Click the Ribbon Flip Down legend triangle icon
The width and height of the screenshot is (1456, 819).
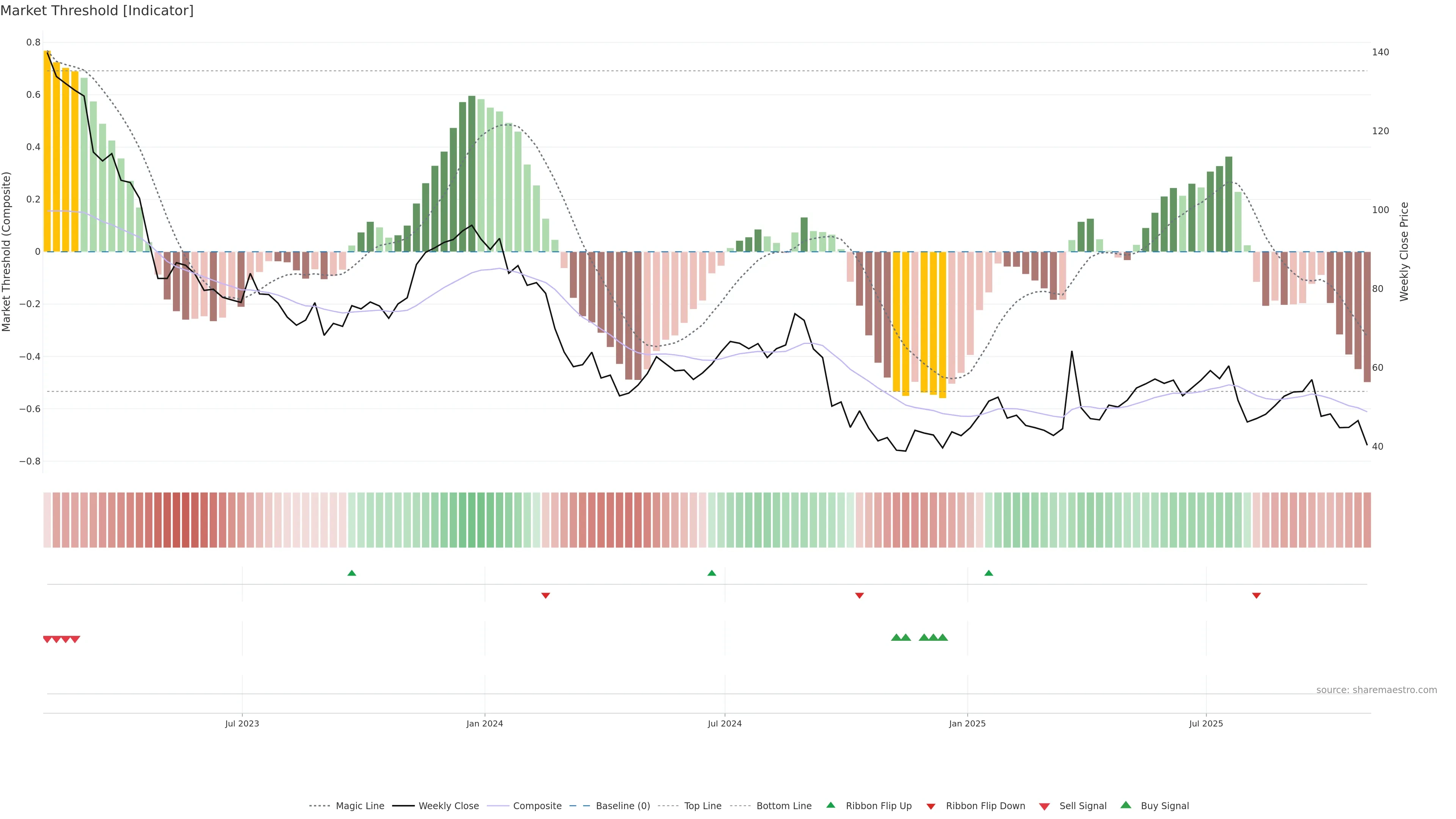point(930,806)
